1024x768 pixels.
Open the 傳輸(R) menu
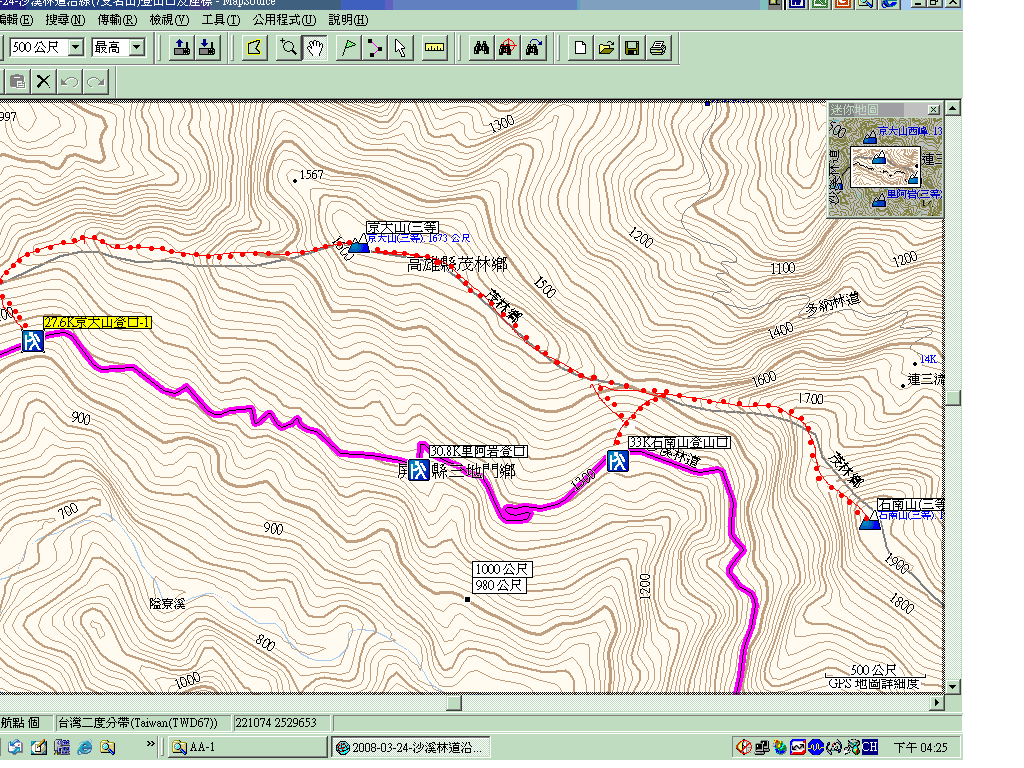click(x=118, y=20)
